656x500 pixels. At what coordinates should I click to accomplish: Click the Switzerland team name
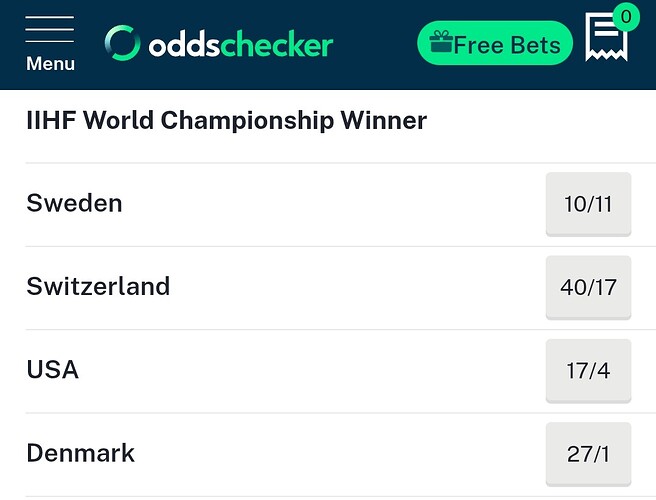pos(98,287)
